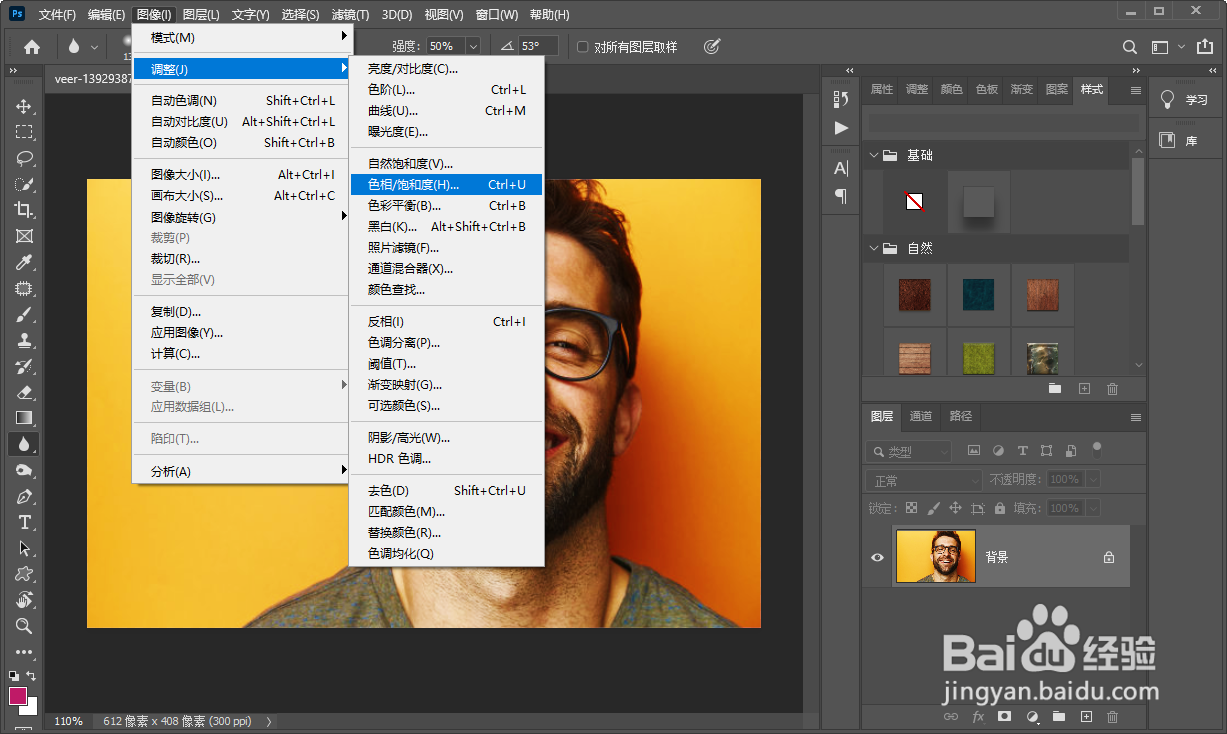Open the 正常 blend mode dropdown
This screenshot has height=734, width=1227.
925,480
